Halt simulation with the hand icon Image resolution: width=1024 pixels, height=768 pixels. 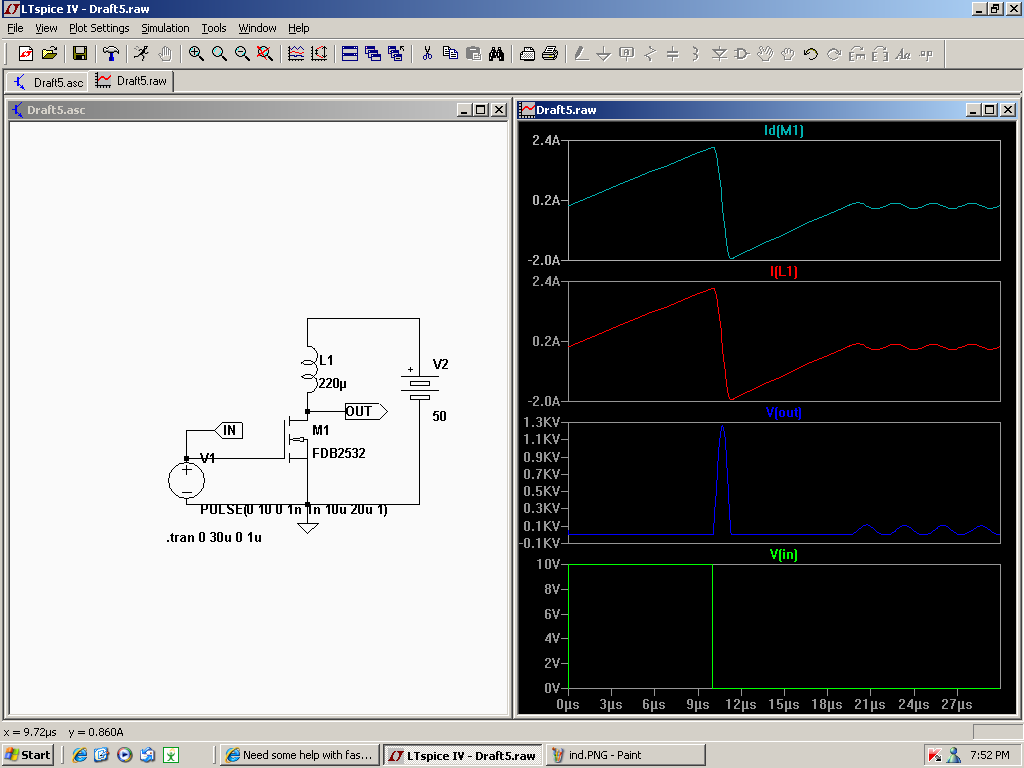[x=165, y=54]
